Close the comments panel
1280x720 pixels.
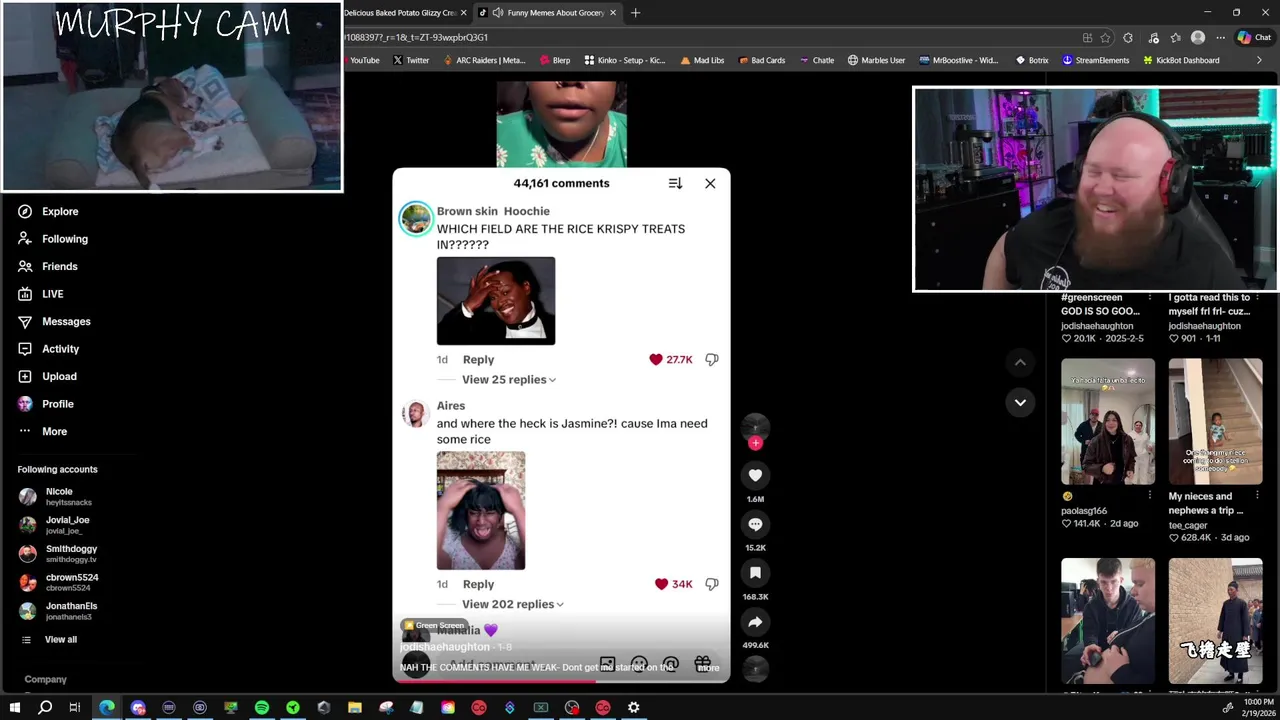[x=710, y=183]
